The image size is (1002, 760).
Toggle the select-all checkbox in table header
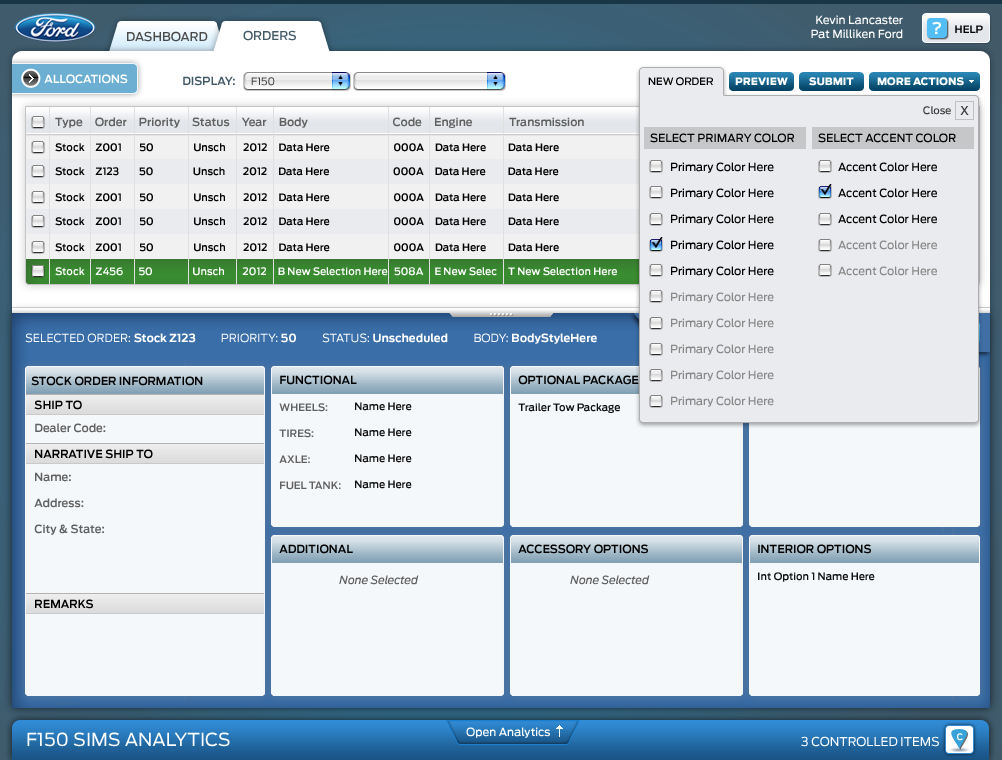click(x=38, y=122)
